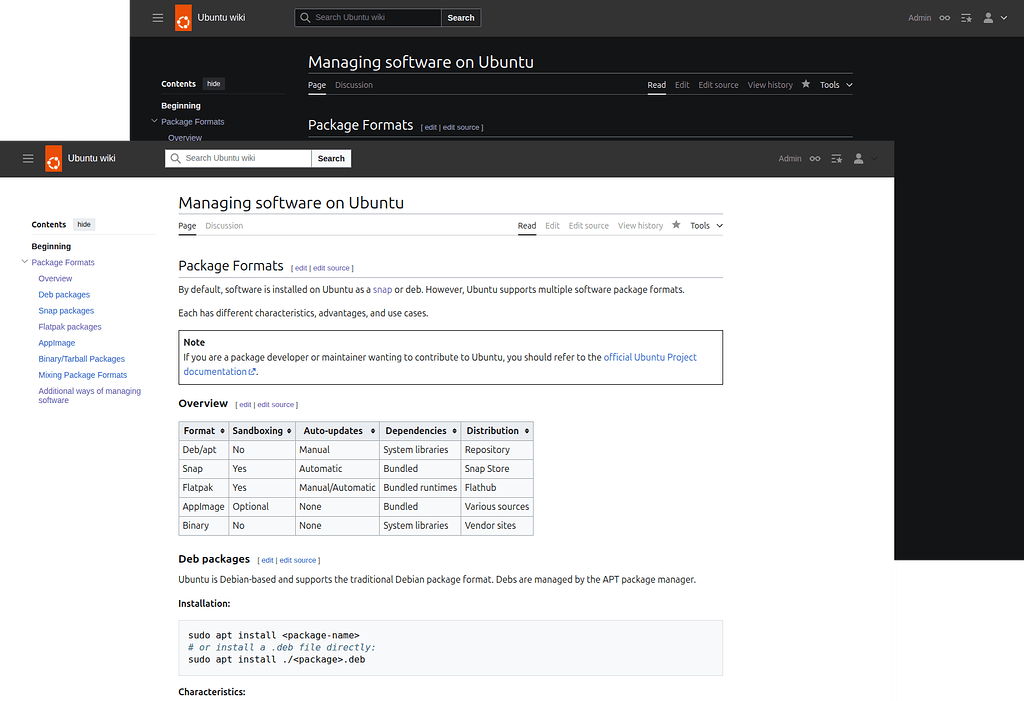Open the View history tab in the light window

[x=640, y=226]
